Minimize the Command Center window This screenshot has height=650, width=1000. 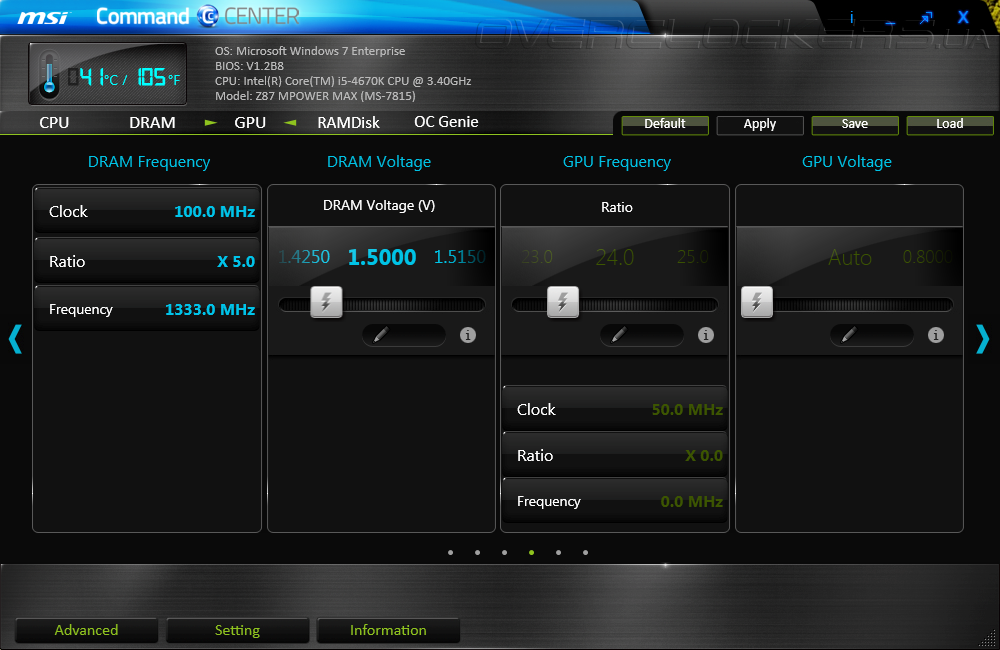click(890, 22)
